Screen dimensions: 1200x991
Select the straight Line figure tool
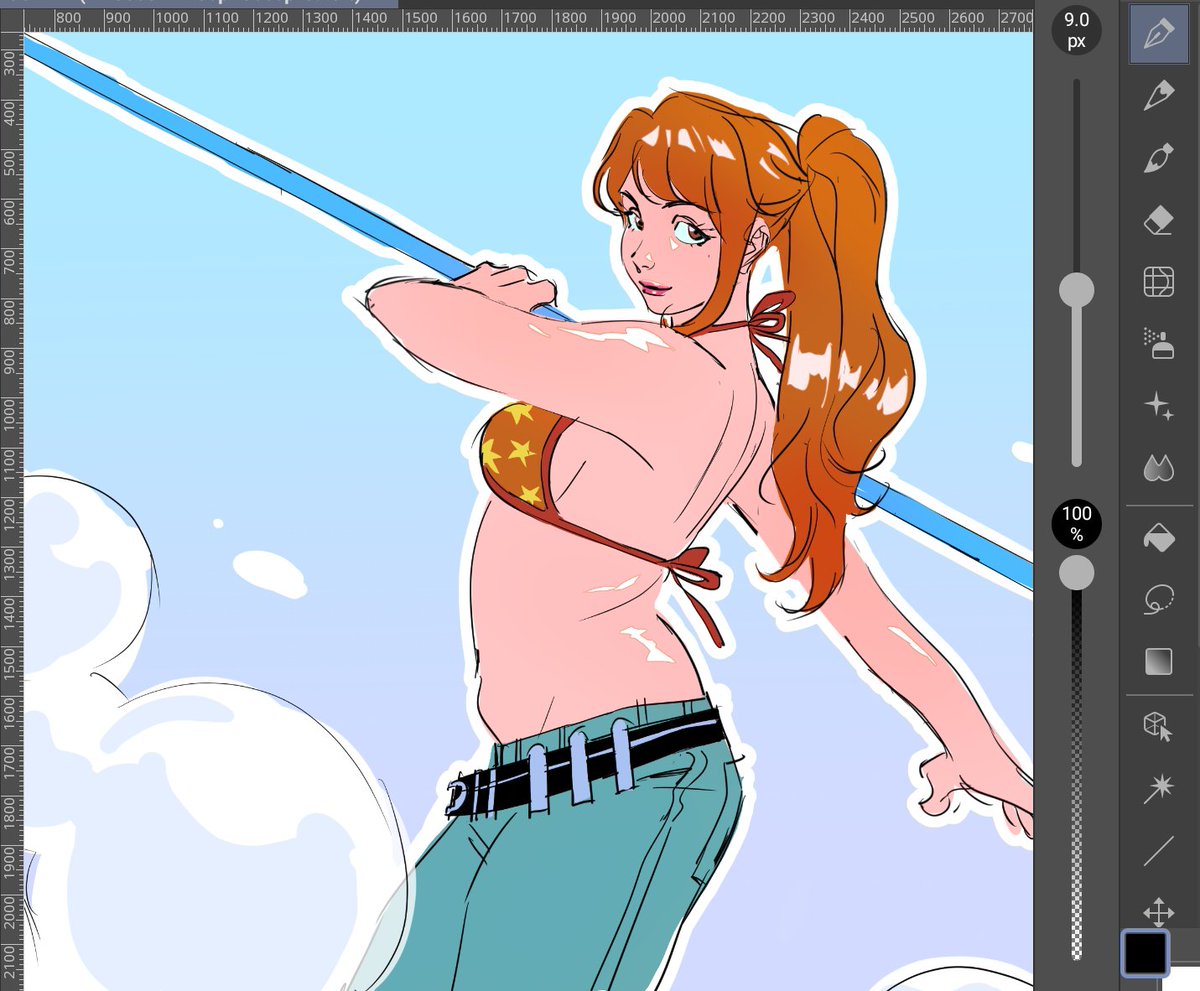(x=1158, y=851)
